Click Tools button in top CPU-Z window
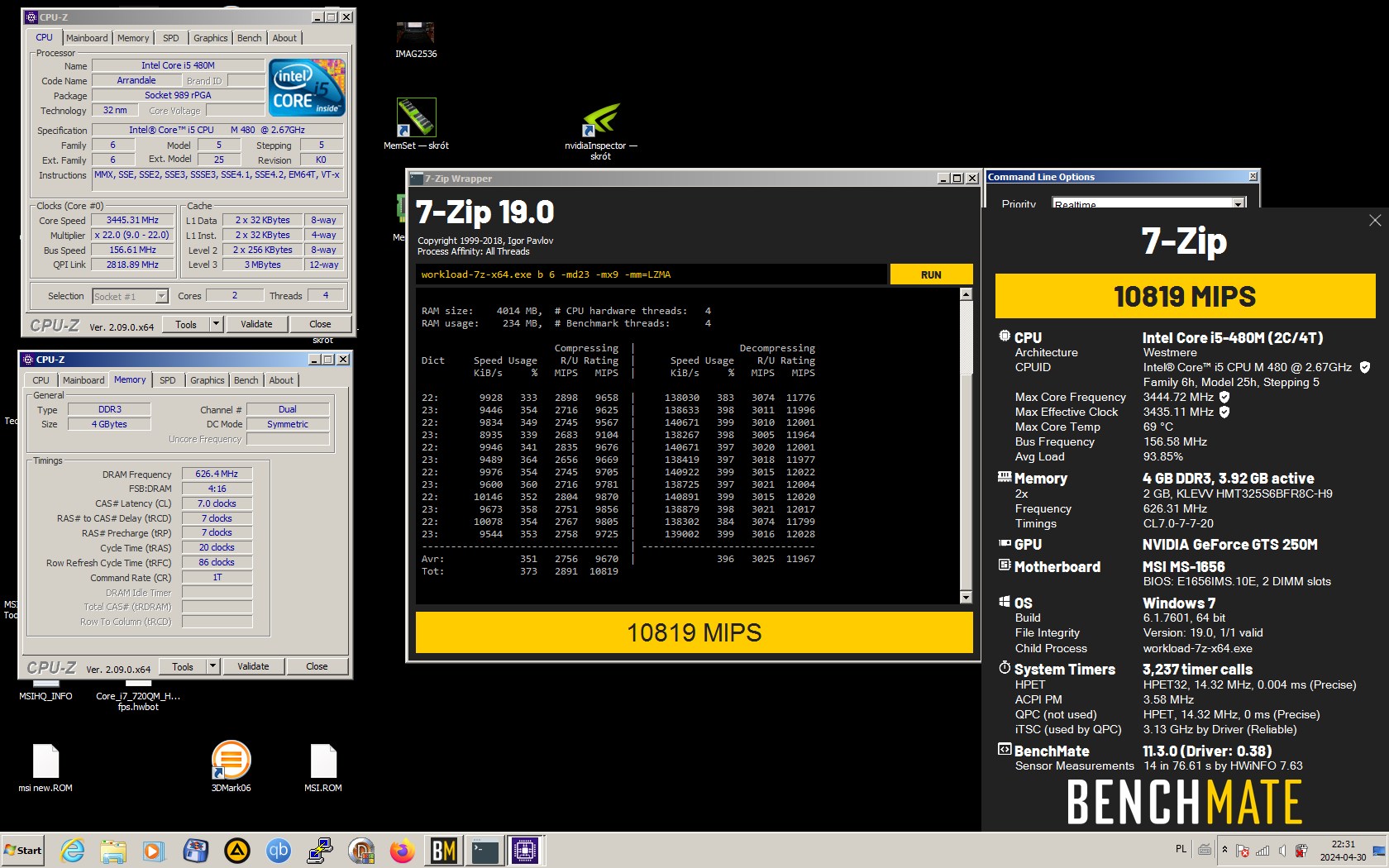The height and width of the screenshot is (868, 1389). 186,324
